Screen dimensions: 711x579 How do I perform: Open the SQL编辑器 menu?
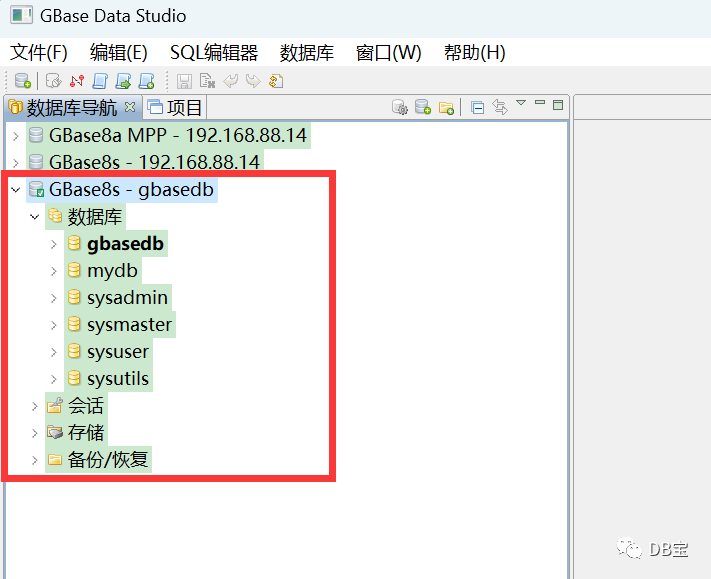[x=214, y=53]
